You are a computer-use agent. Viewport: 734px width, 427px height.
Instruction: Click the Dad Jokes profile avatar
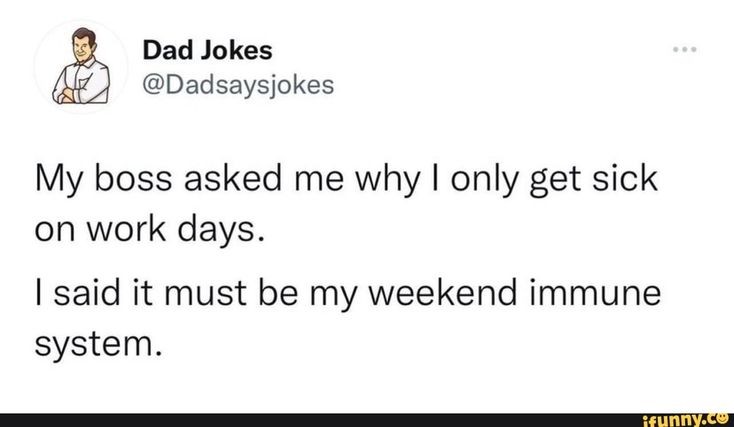point(81,66)
